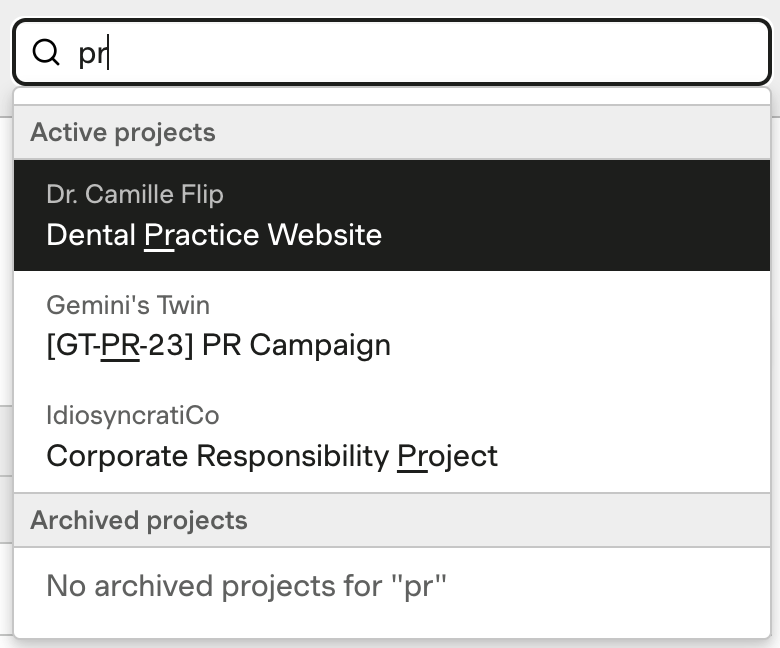Screen dimensions: 780x648
Task: Click the IdiosyncratiCo client name
Action: 132,415
